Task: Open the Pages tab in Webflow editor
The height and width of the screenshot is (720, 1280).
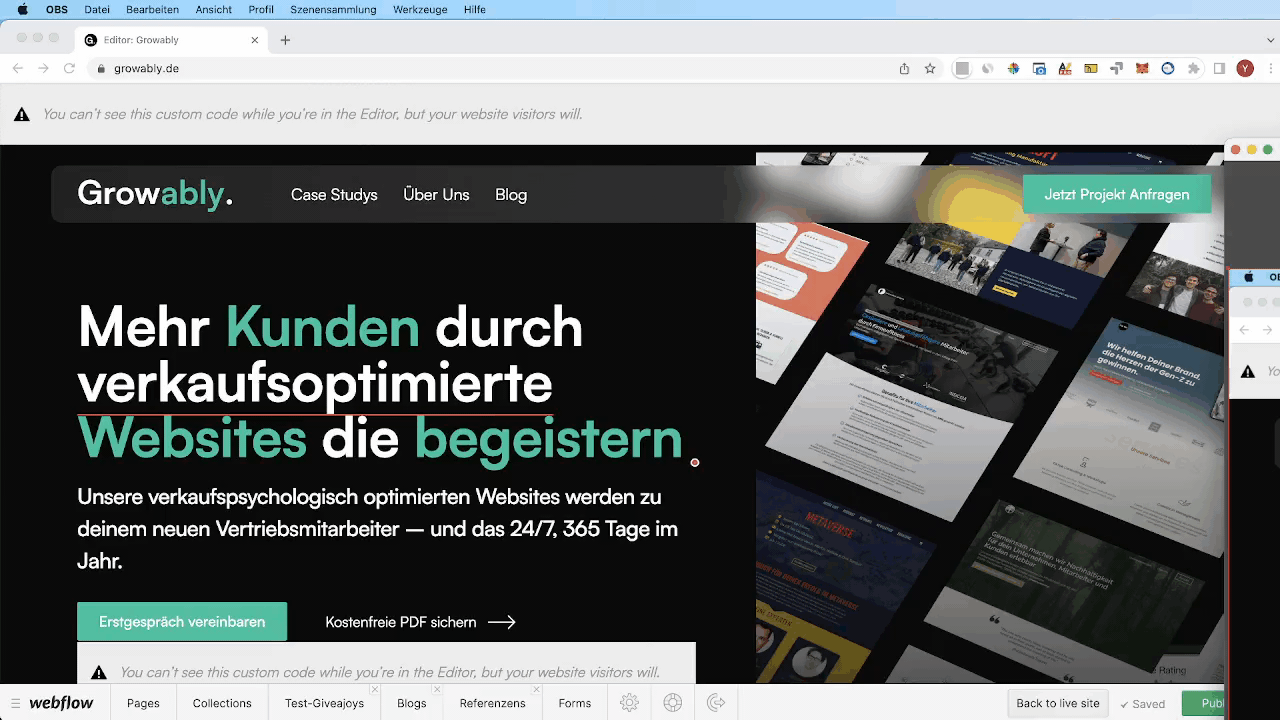Action: tap(143, 703)
